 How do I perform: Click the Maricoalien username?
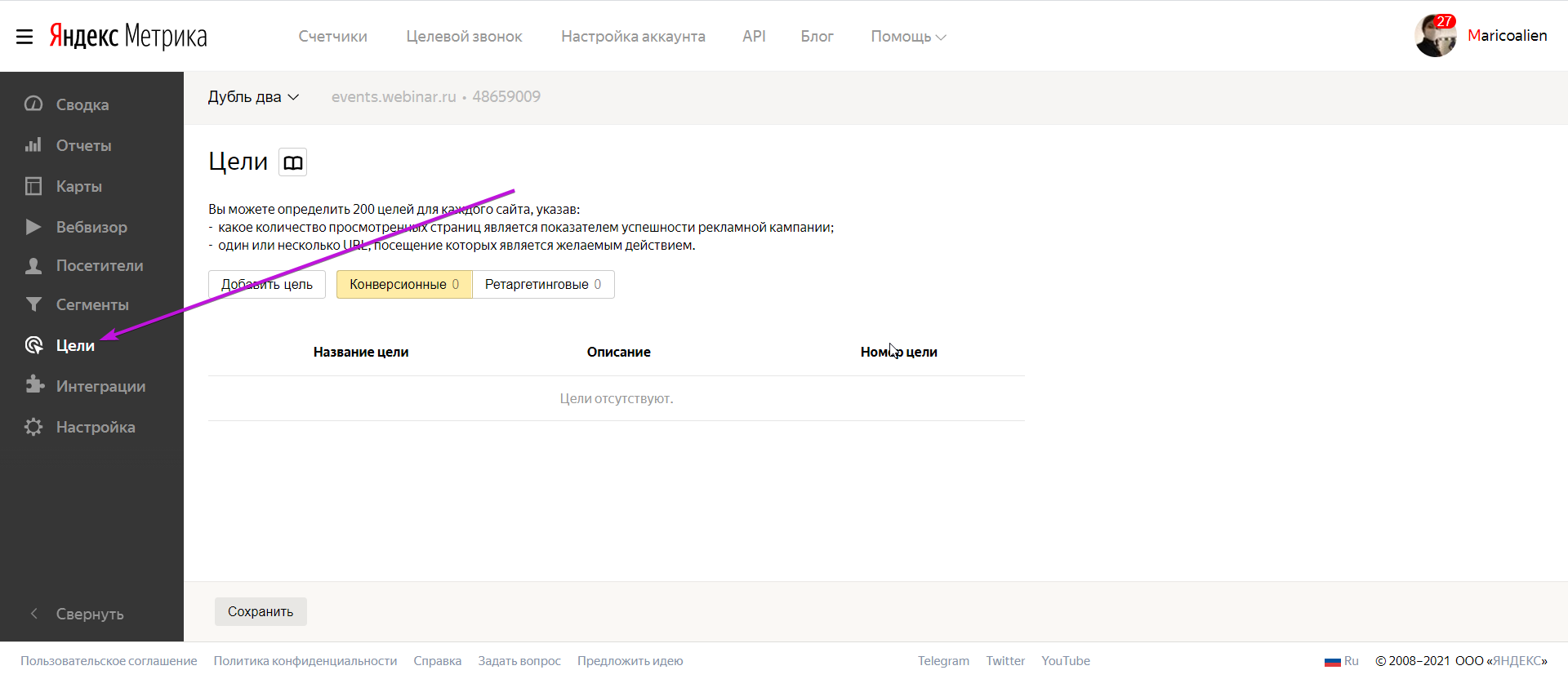[x=1507, y=35]
